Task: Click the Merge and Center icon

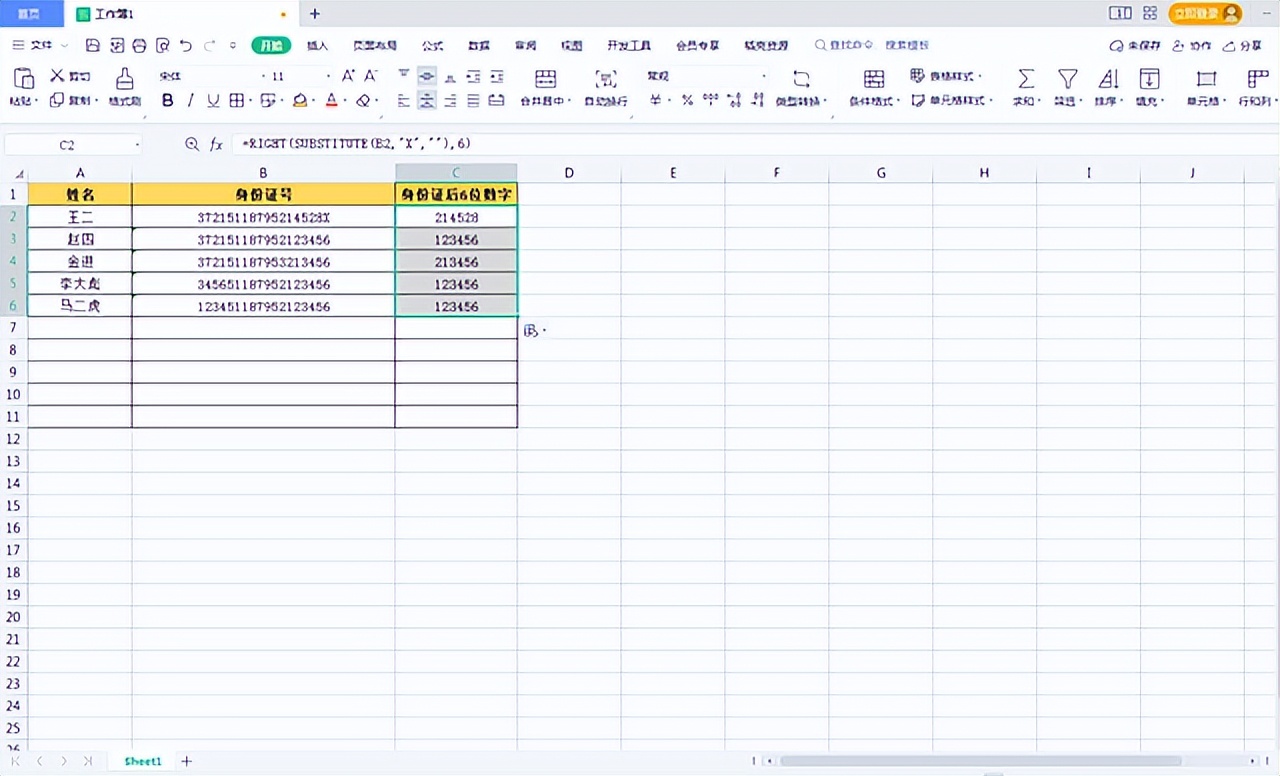Action: [x=545, y=79]
